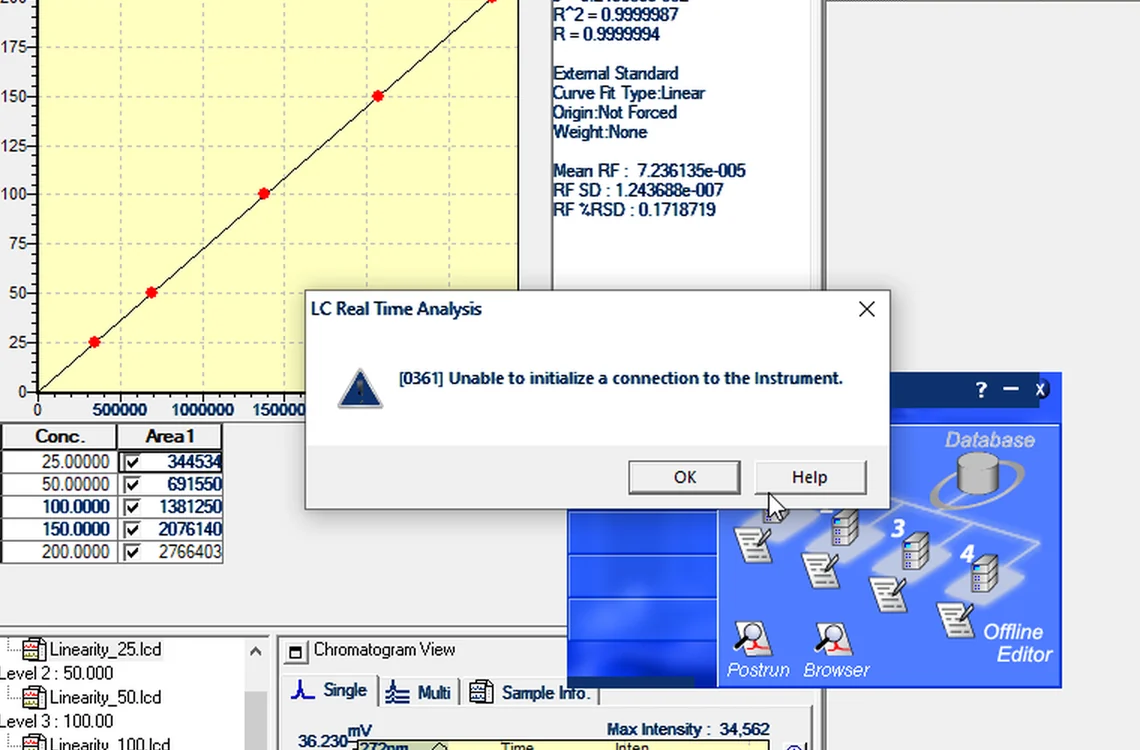Click Help in the error dialog
1140x750 pixels.
point(810,477)
